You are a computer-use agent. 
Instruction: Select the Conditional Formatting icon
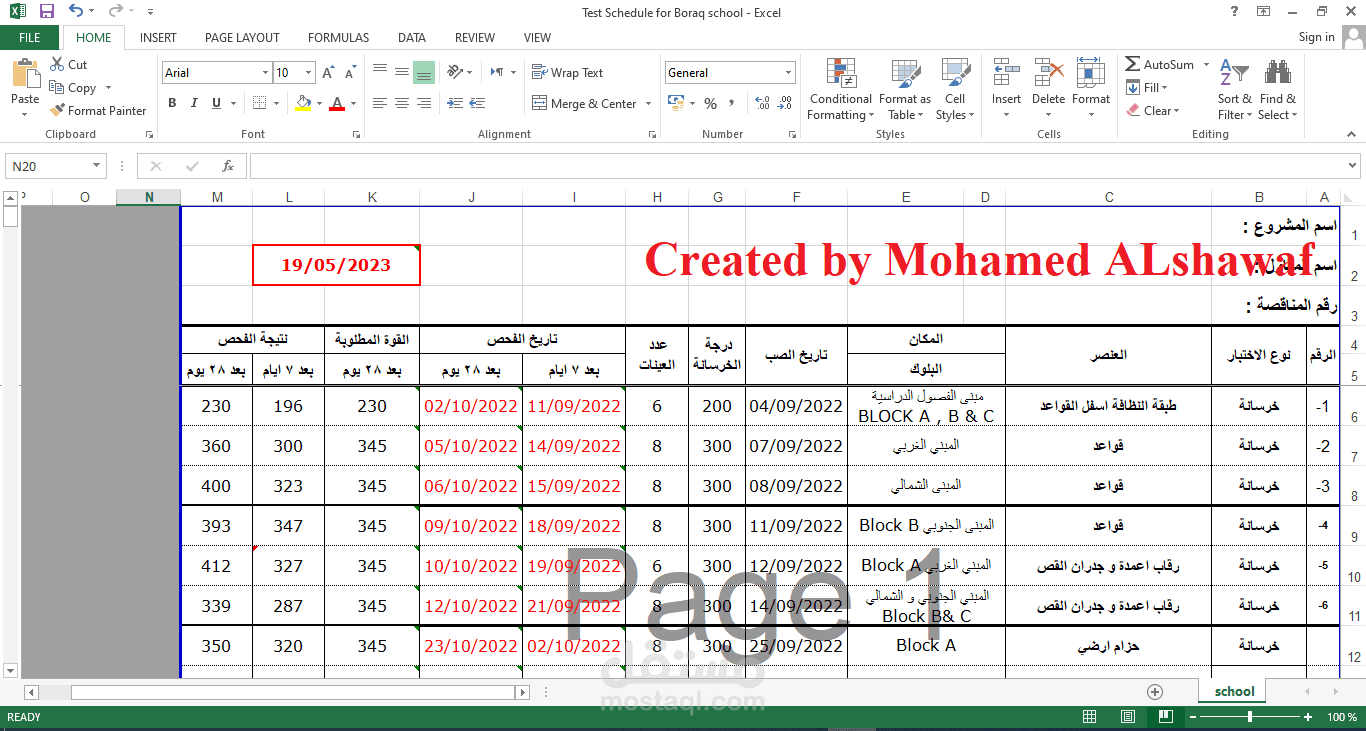(x=839, y=88)
